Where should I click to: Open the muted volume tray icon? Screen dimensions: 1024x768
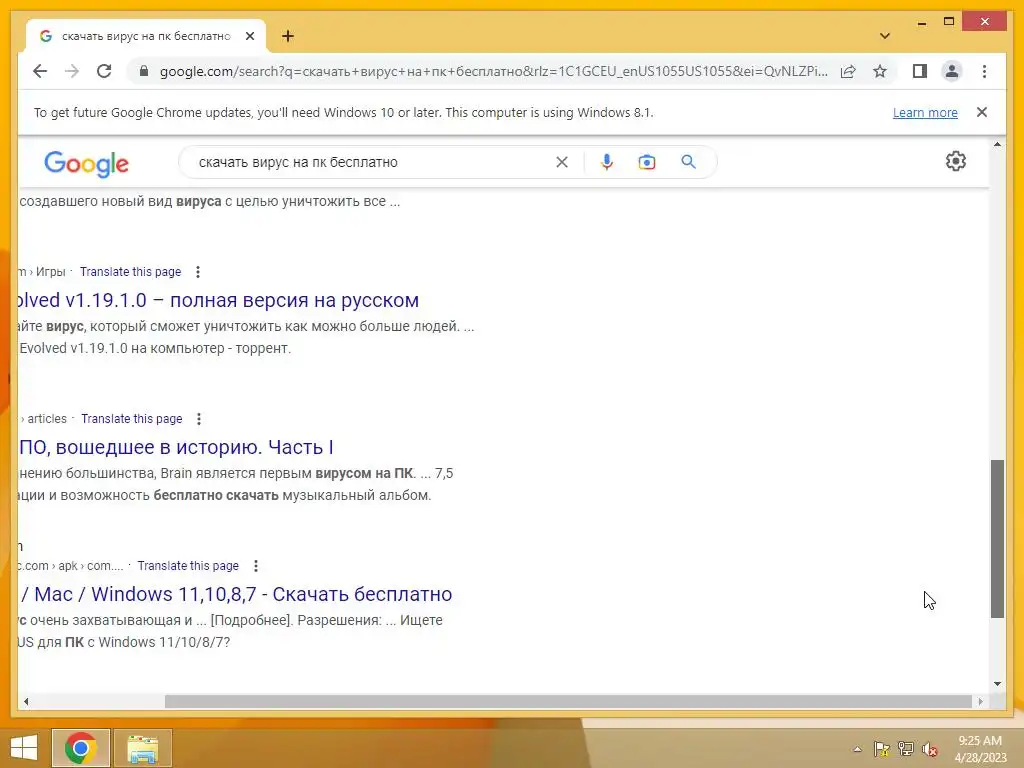[x=930, y=749]
